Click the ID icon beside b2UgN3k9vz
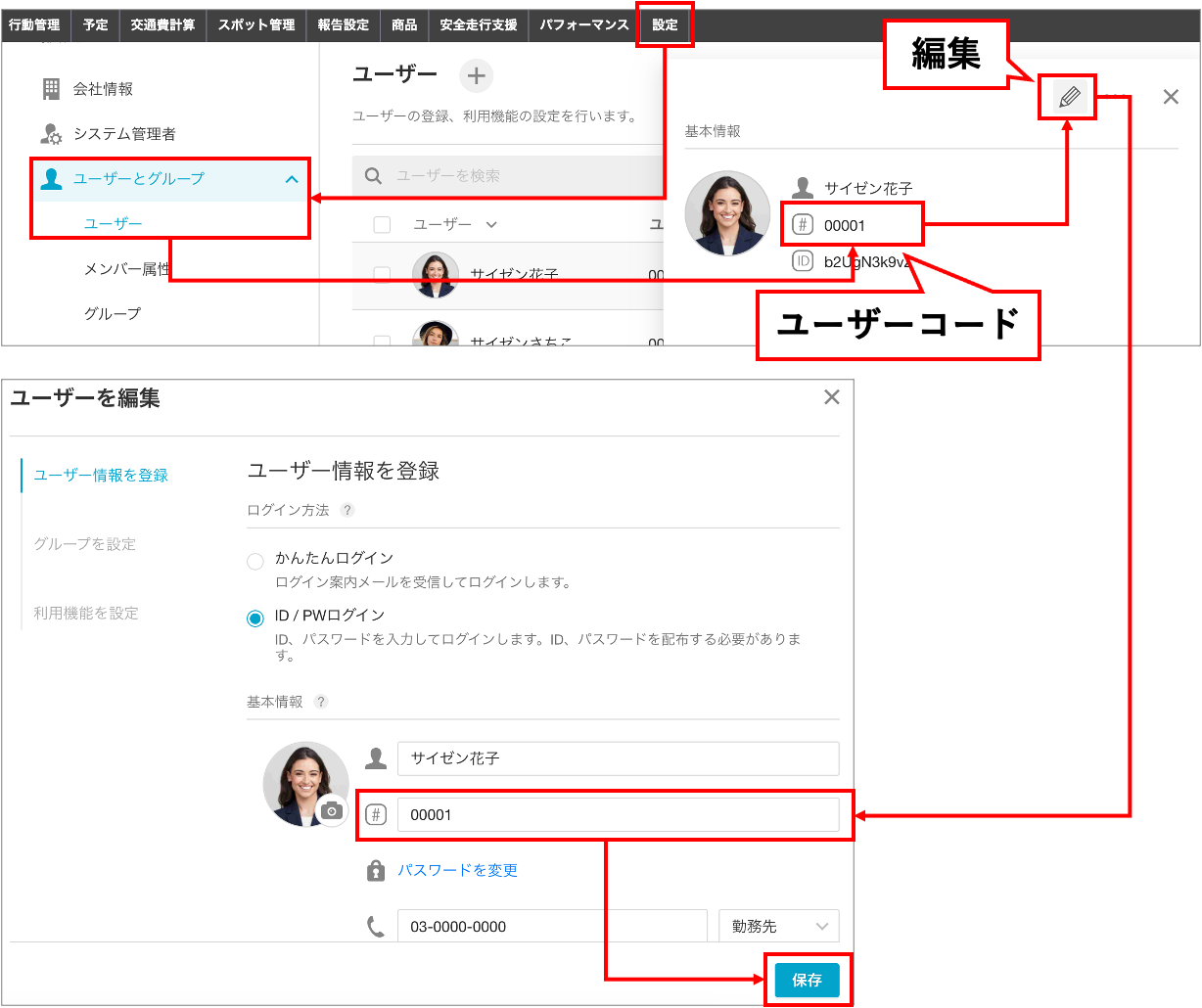Image resolution: width=1202 pixels, height=1008 pixels. (803, 261)
